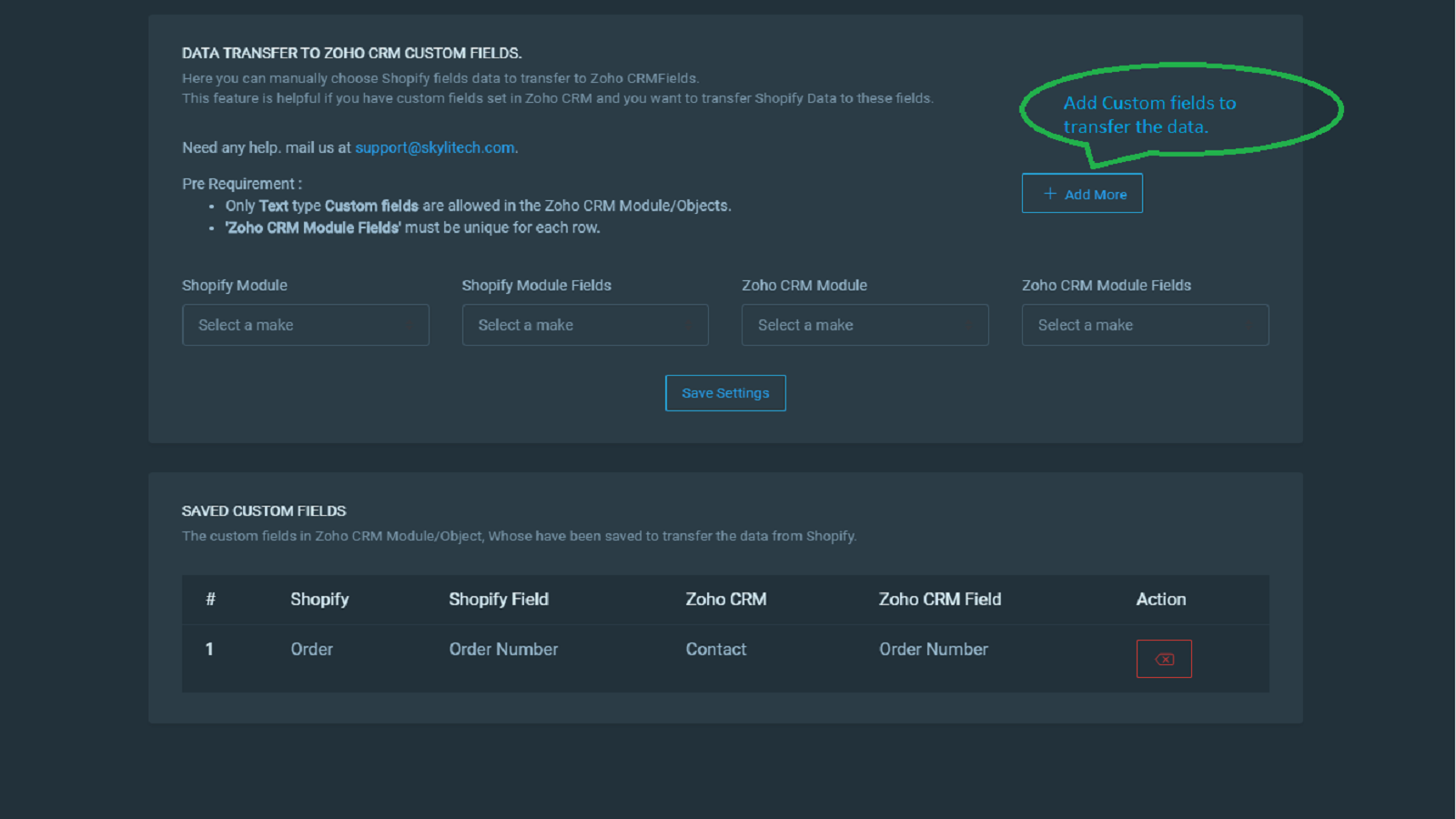Open the support@skylitech.com email link
This screenshot has height=819, width=1456.
coord(435,147)
